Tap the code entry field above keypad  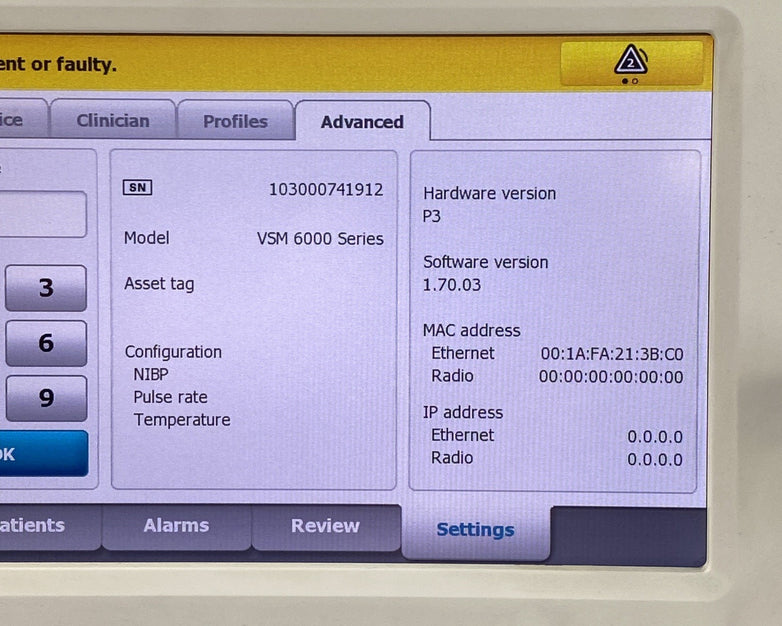(x=43, y=214)
